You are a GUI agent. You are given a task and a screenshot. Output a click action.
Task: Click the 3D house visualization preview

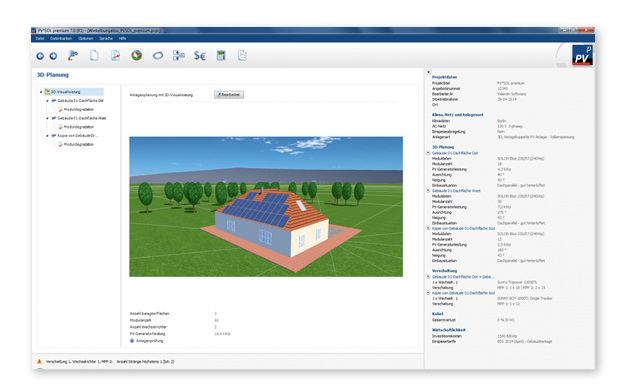tap(266, 207)
